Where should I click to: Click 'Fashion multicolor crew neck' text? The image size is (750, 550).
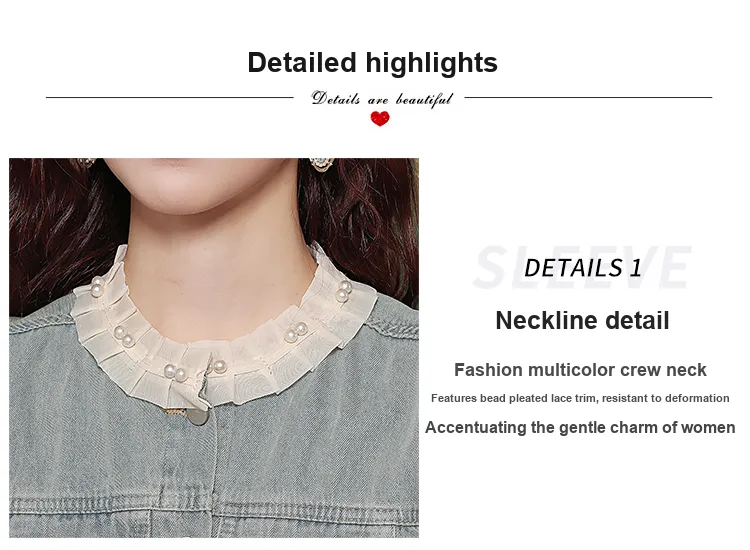tap(580, 370)
